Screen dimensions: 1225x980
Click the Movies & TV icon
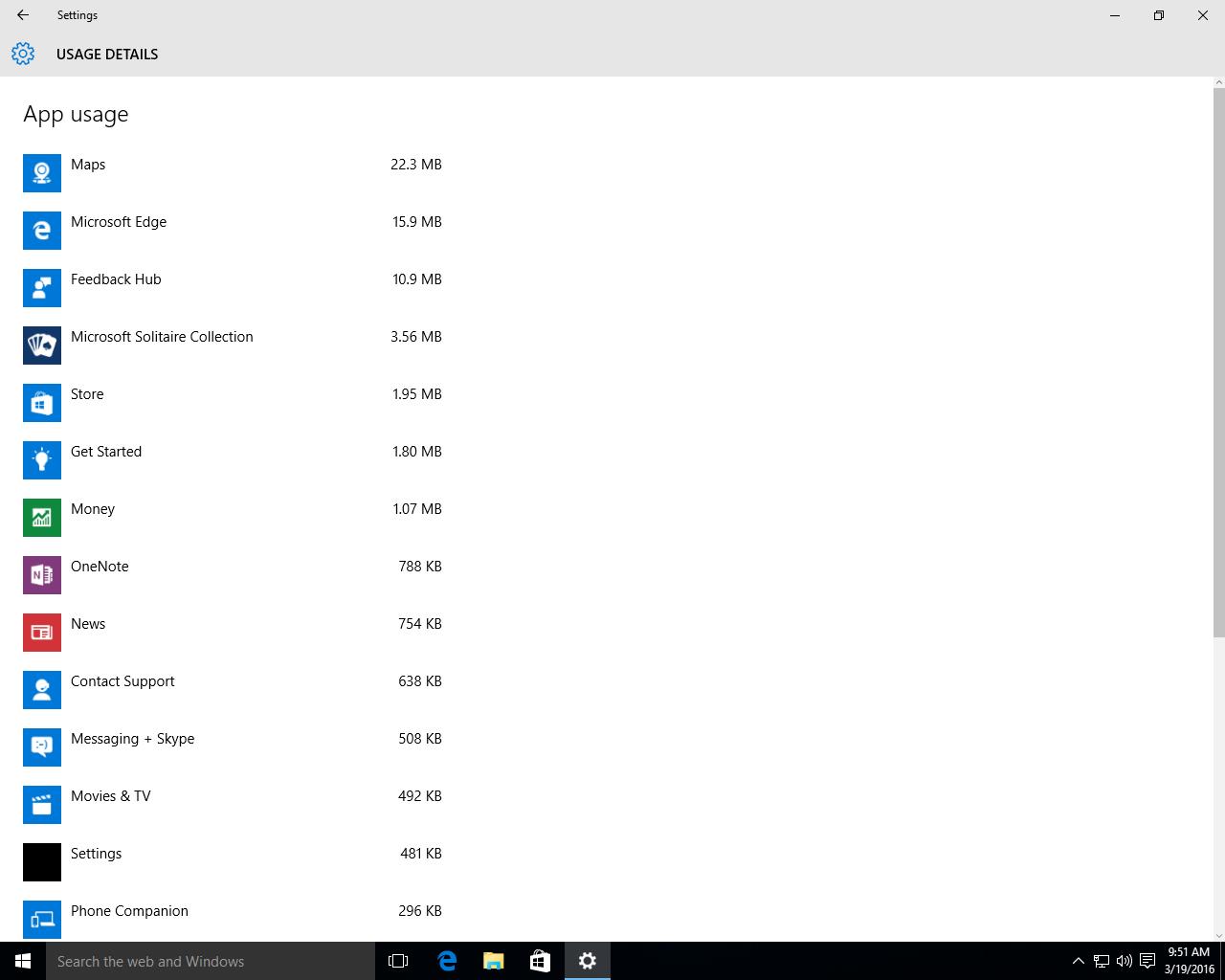tap(42, 804)
